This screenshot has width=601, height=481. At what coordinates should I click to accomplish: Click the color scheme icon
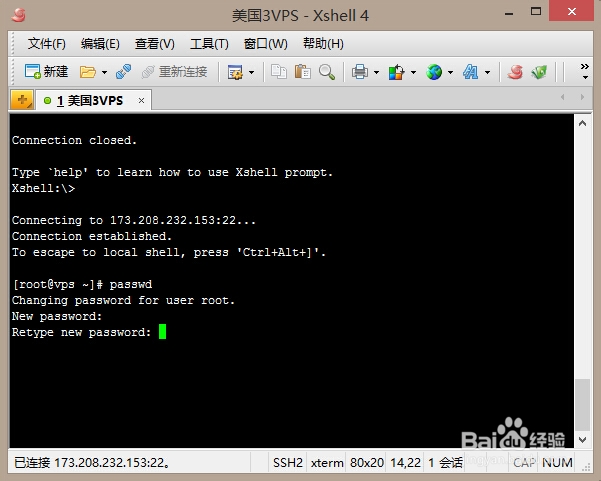(x=396, y=72)
